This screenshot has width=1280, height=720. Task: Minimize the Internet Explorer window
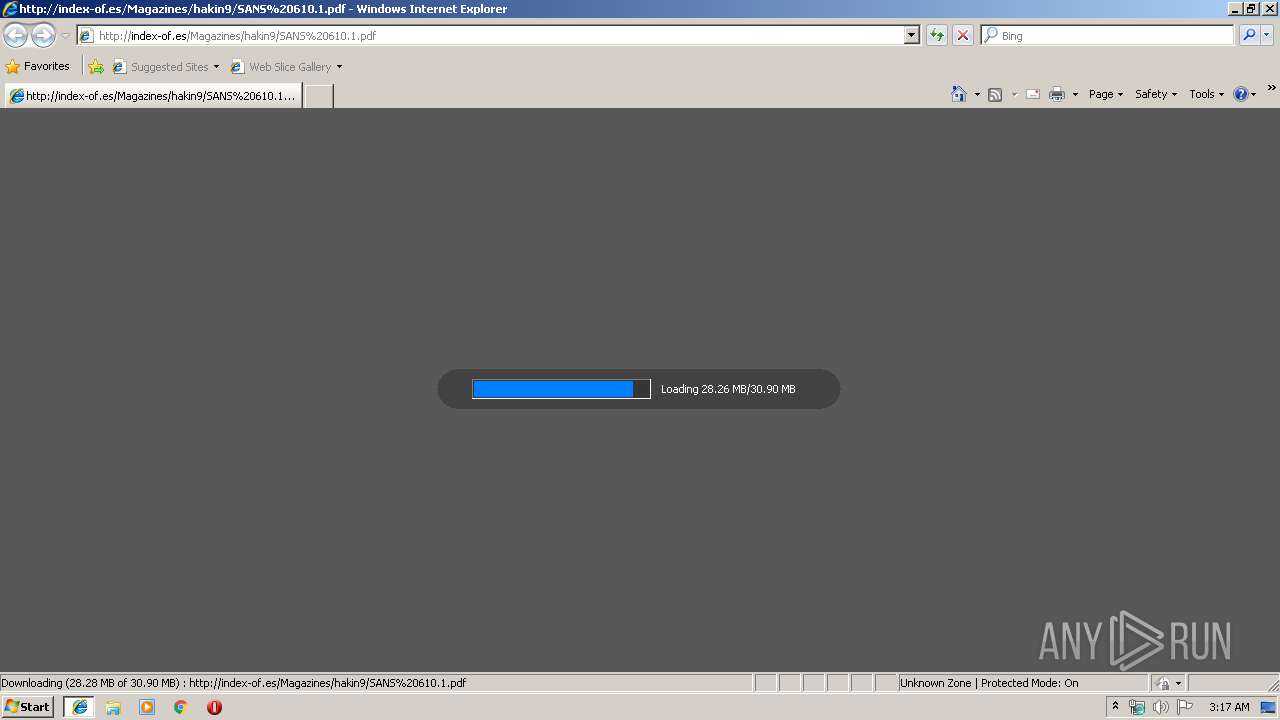pos(1235,9)
